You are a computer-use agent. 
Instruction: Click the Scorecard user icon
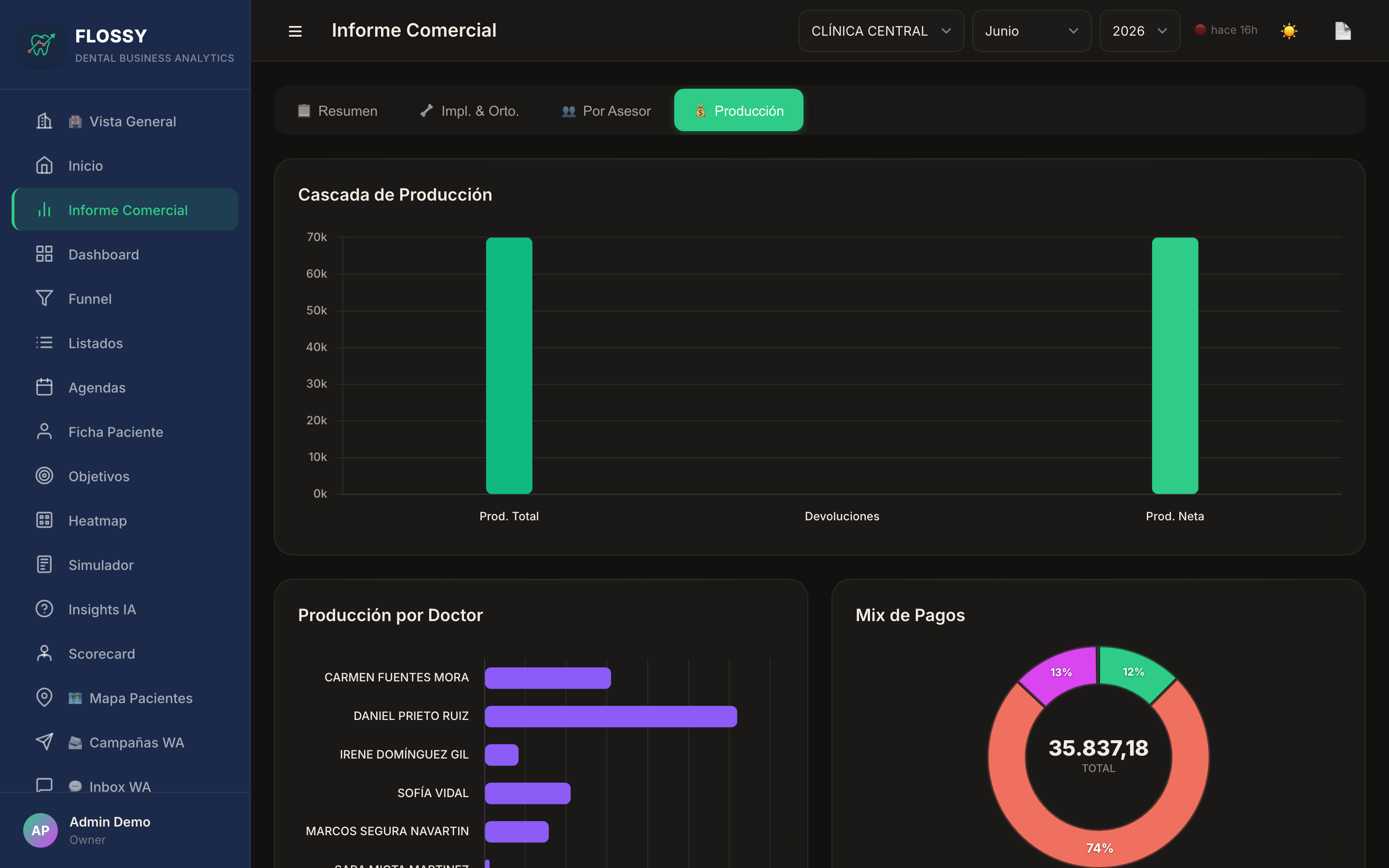click(x=44, y=653)
